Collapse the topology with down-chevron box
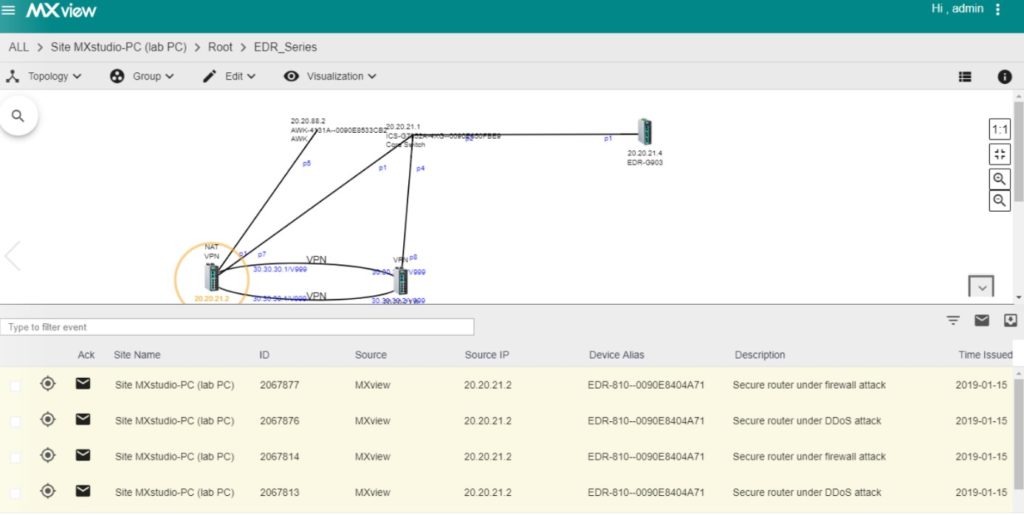Screen dimensions: 1024x515 point(981,287)
